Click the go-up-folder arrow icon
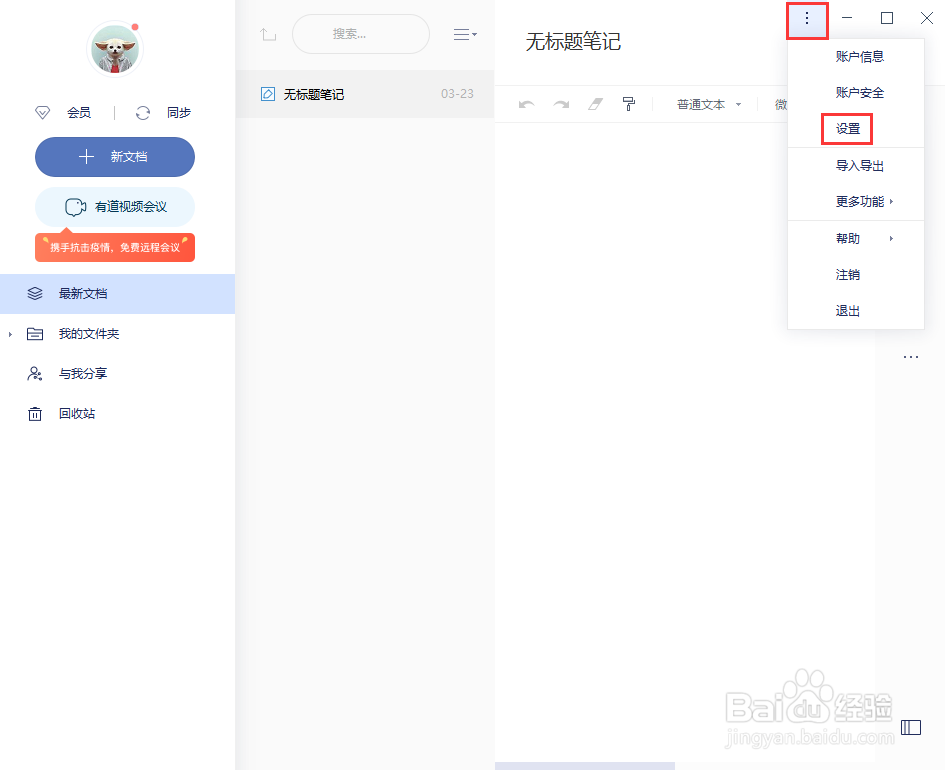945x770 pixels. 268,34
